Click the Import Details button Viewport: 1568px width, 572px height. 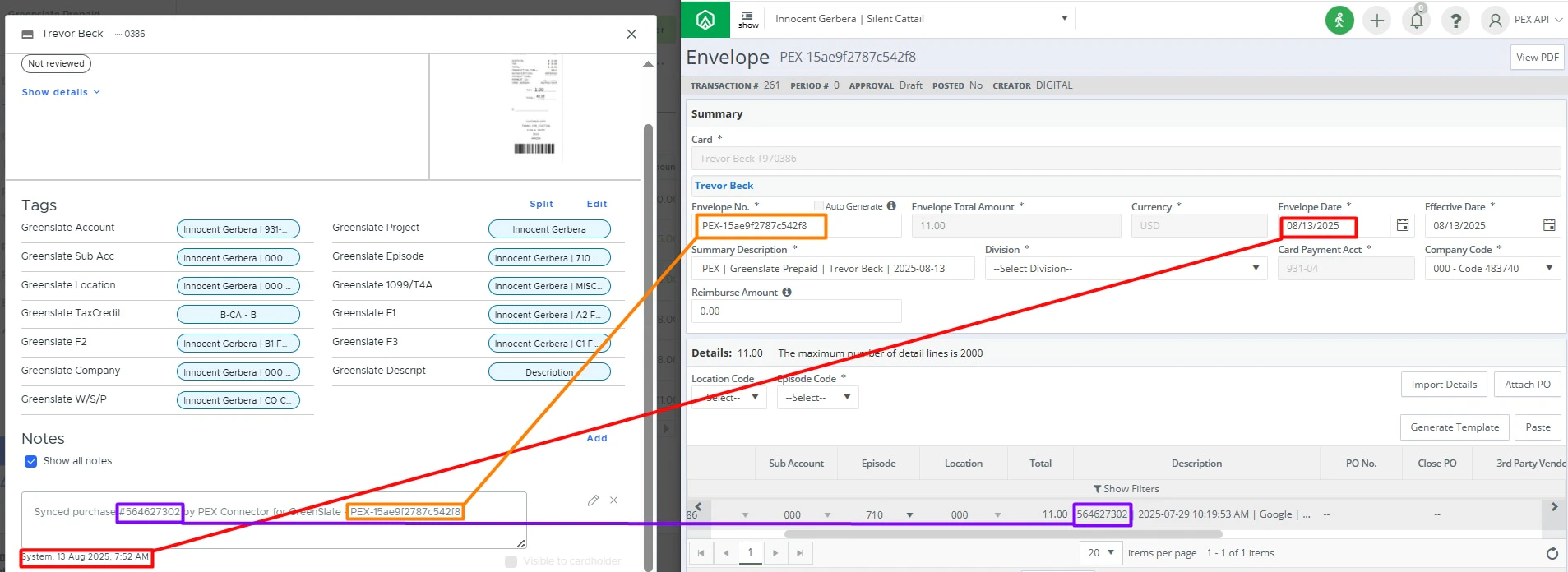(x=1444, y=385)
